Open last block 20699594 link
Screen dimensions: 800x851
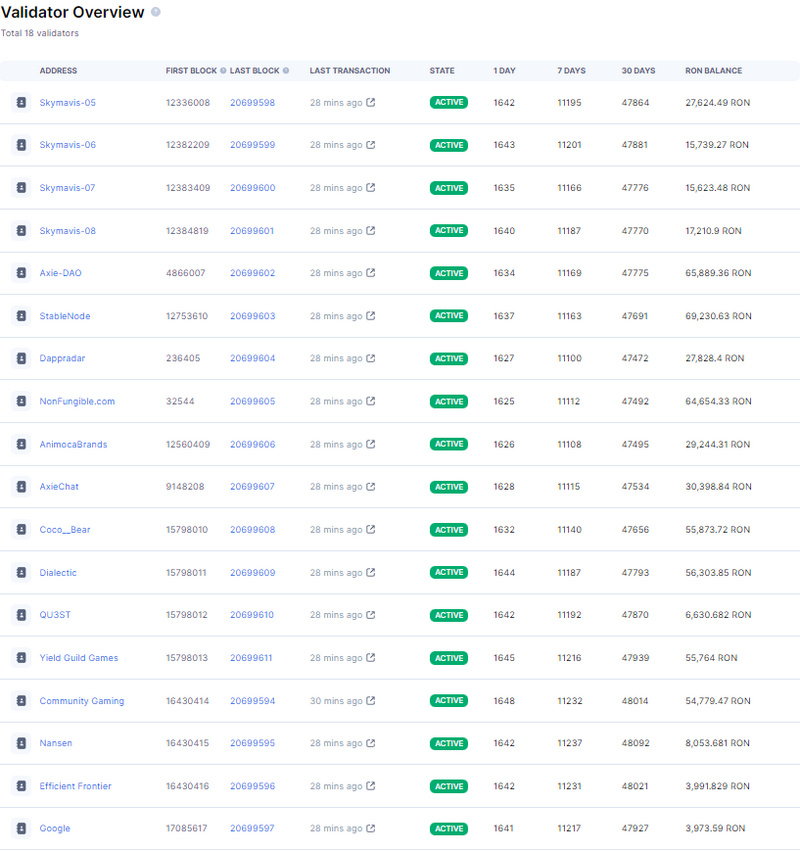pyautogui.click(x=252, y=701)
